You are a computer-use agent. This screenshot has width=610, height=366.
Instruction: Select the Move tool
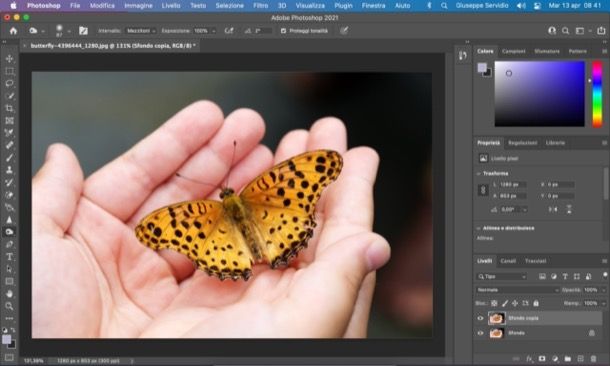point(9,59)
